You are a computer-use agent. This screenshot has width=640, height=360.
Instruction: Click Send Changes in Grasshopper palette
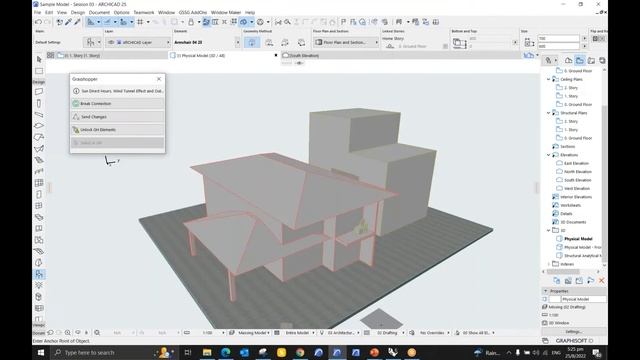click(118, 117)
